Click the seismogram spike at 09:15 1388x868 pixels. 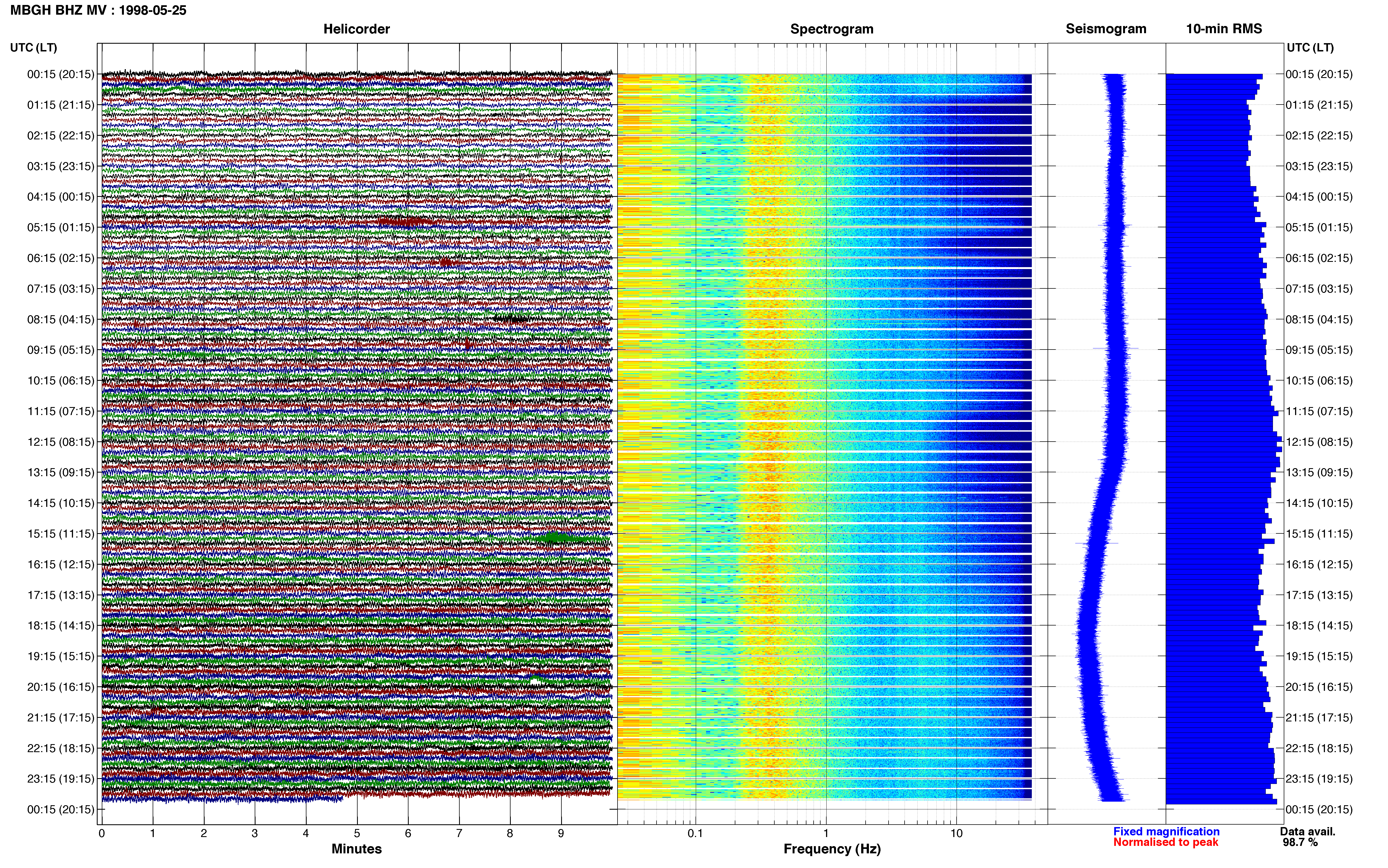click(x=1115, y=348)
